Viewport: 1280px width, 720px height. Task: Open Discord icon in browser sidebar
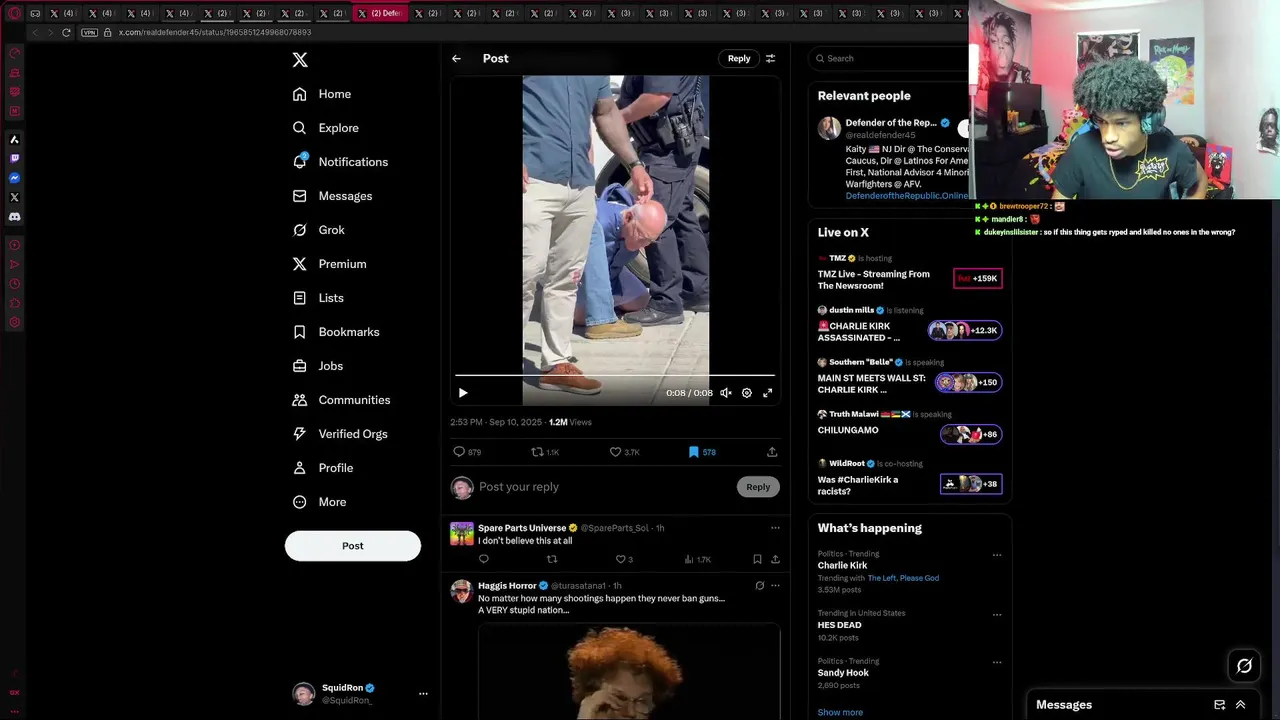pyautogui.click(x=14, y=216)
